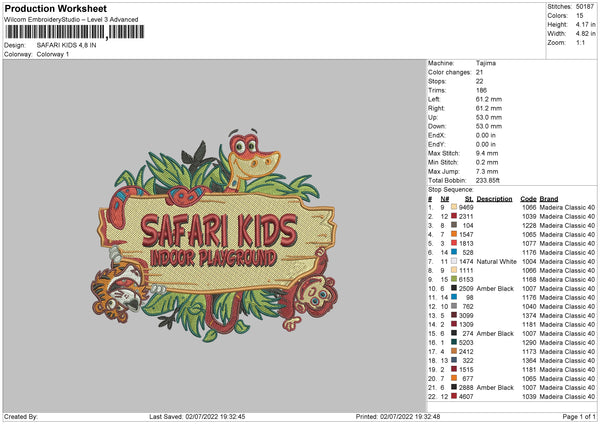Click the Height value 4.17 in
Screen dimensions: 600x424
(x=585, y=24)
